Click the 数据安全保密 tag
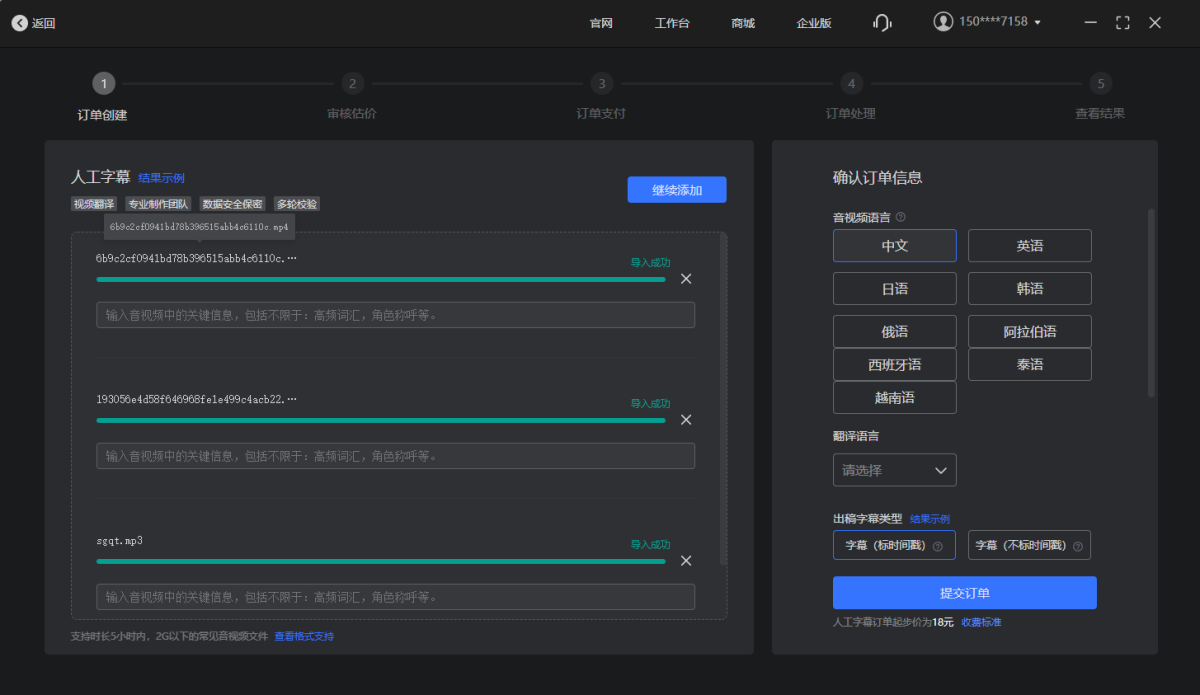This screenshot has width=1200, height=695. (x=233, y=204)
